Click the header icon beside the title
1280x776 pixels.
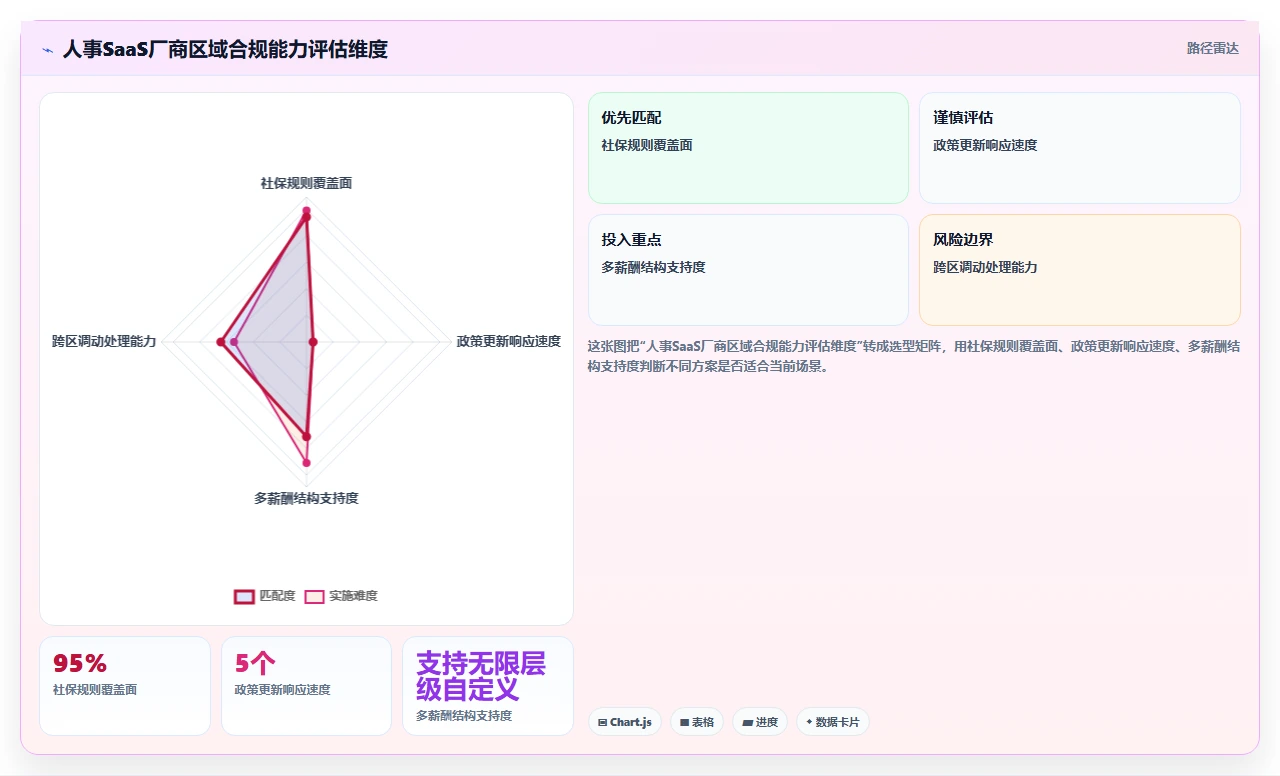pos(47,49)
